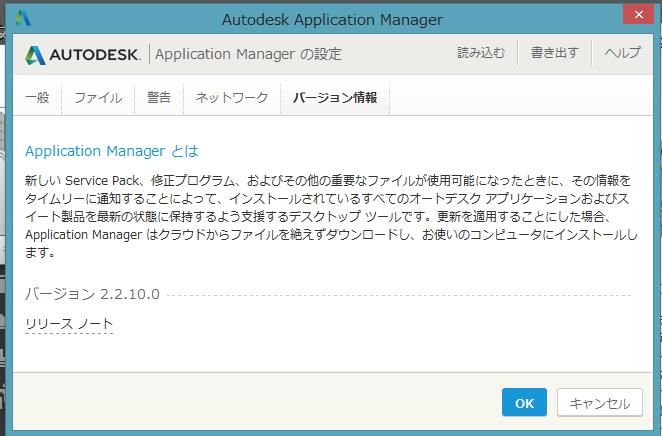Select the 警告 tab
662x436 pixels.
pos(159,97)
